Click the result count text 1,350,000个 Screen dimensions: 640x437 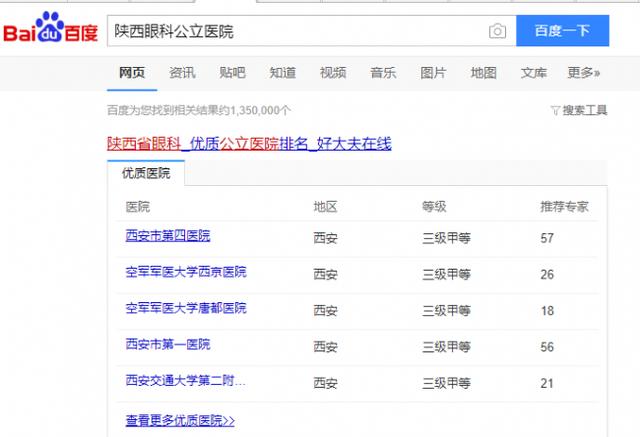tap(260, 110)
